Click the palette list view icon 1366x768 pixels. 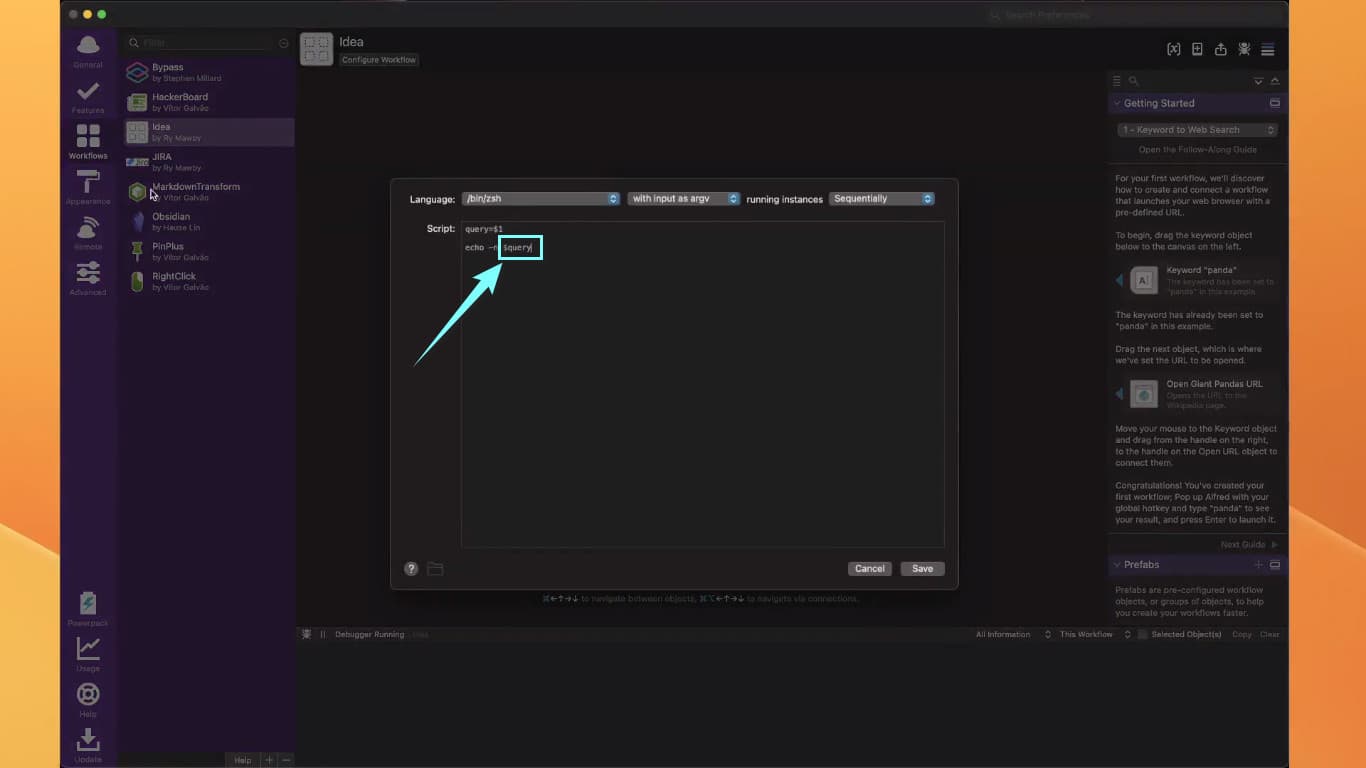click(x=1117, y=81)
